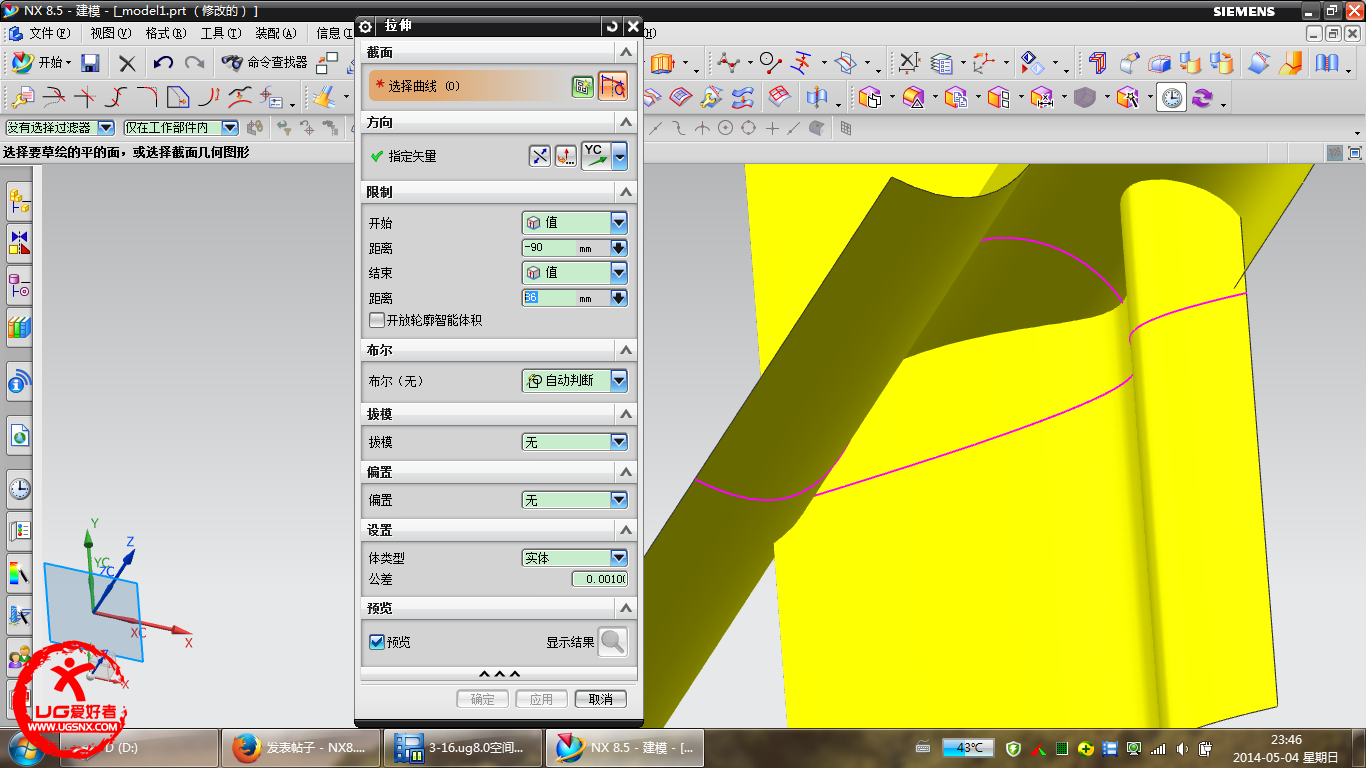Open Part Navigator in left sidebar
The image size is (1366, 768).
(19, 285)
